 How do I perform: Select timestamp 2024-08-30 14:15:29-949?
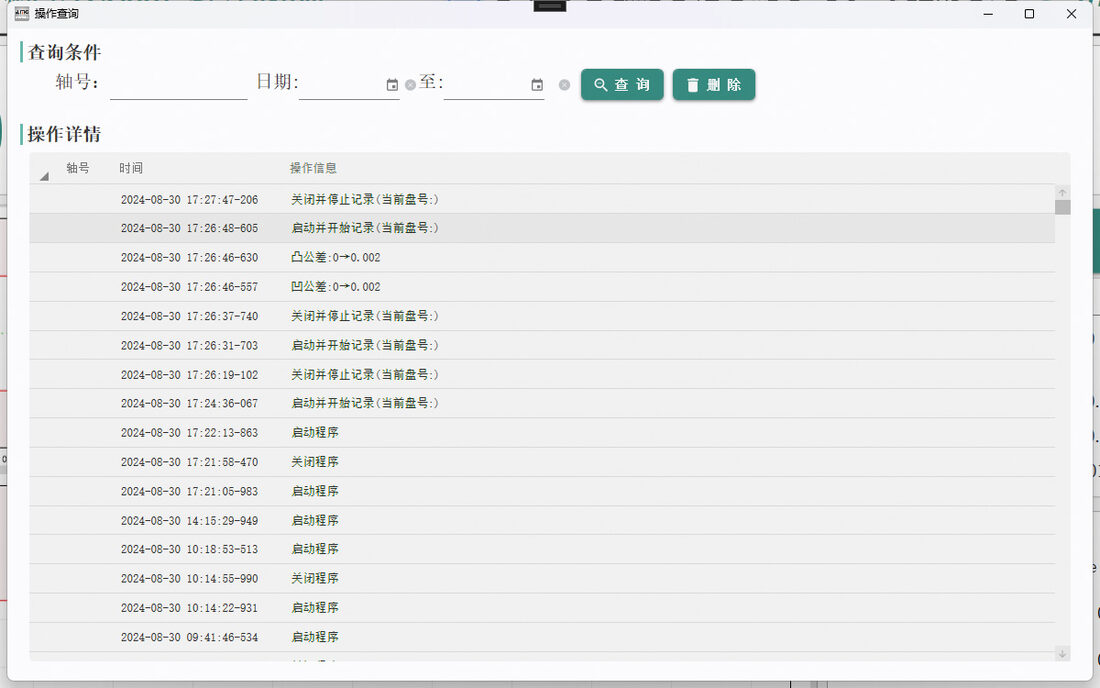pos(189,521)
